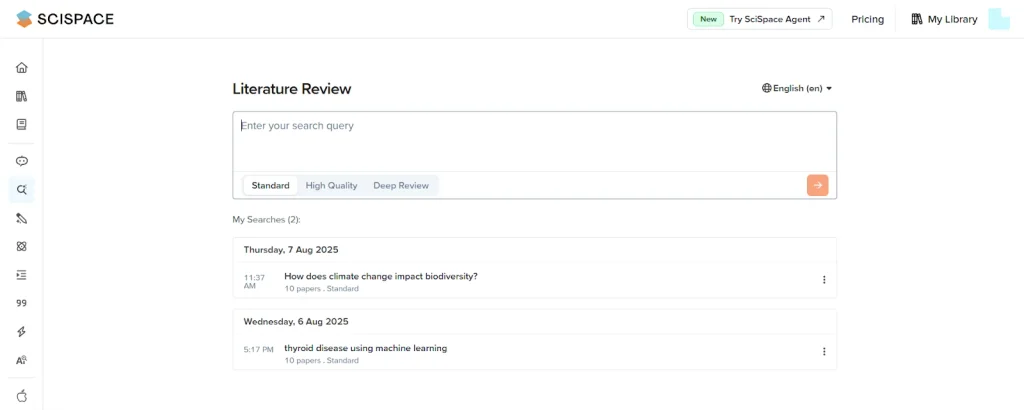Open the English (en) language dropdown
The height and width of the screenshot is (410, 1024).
pyautogui.click(x=797, y=88)
